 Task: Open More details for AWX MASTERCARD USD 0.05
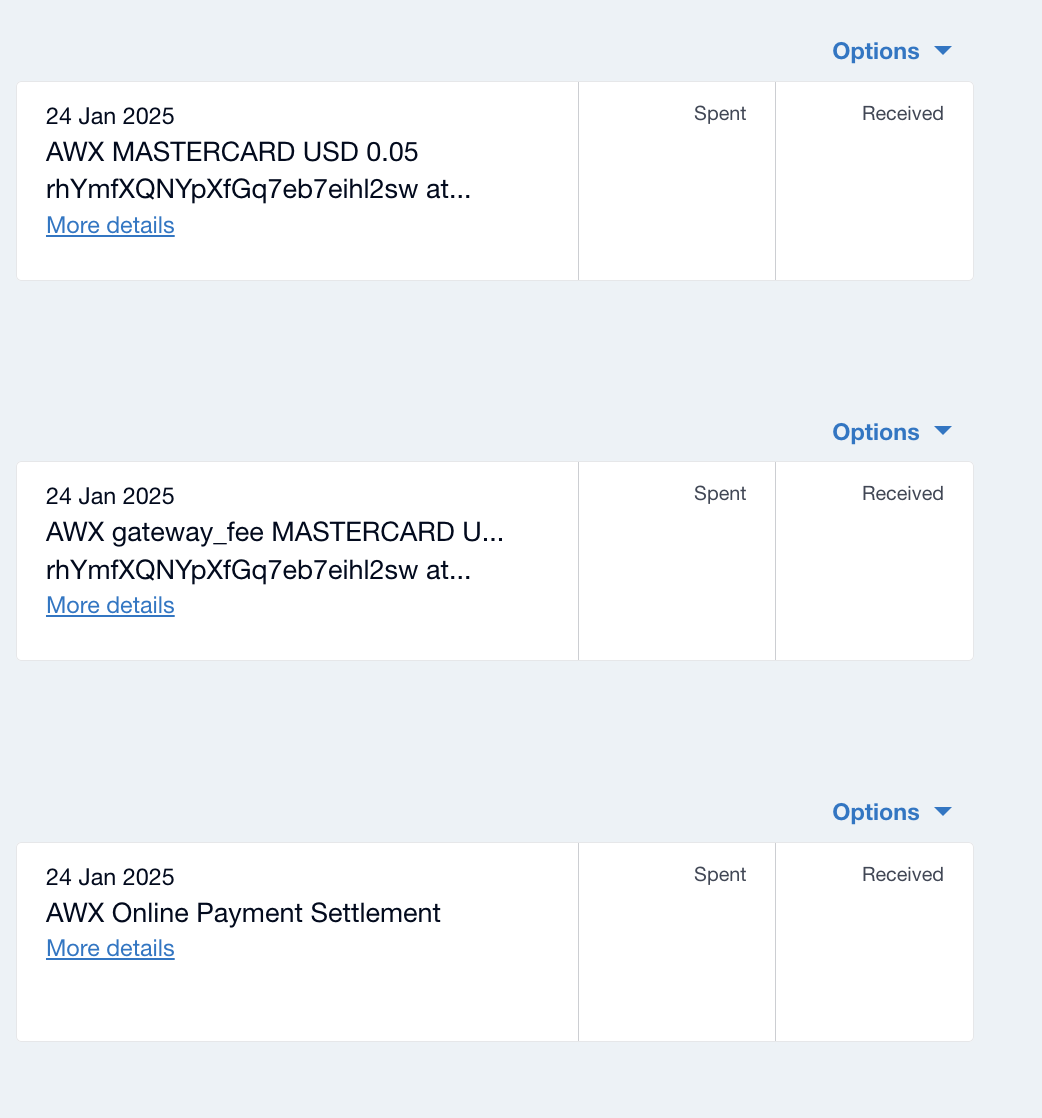click(110, 225)
